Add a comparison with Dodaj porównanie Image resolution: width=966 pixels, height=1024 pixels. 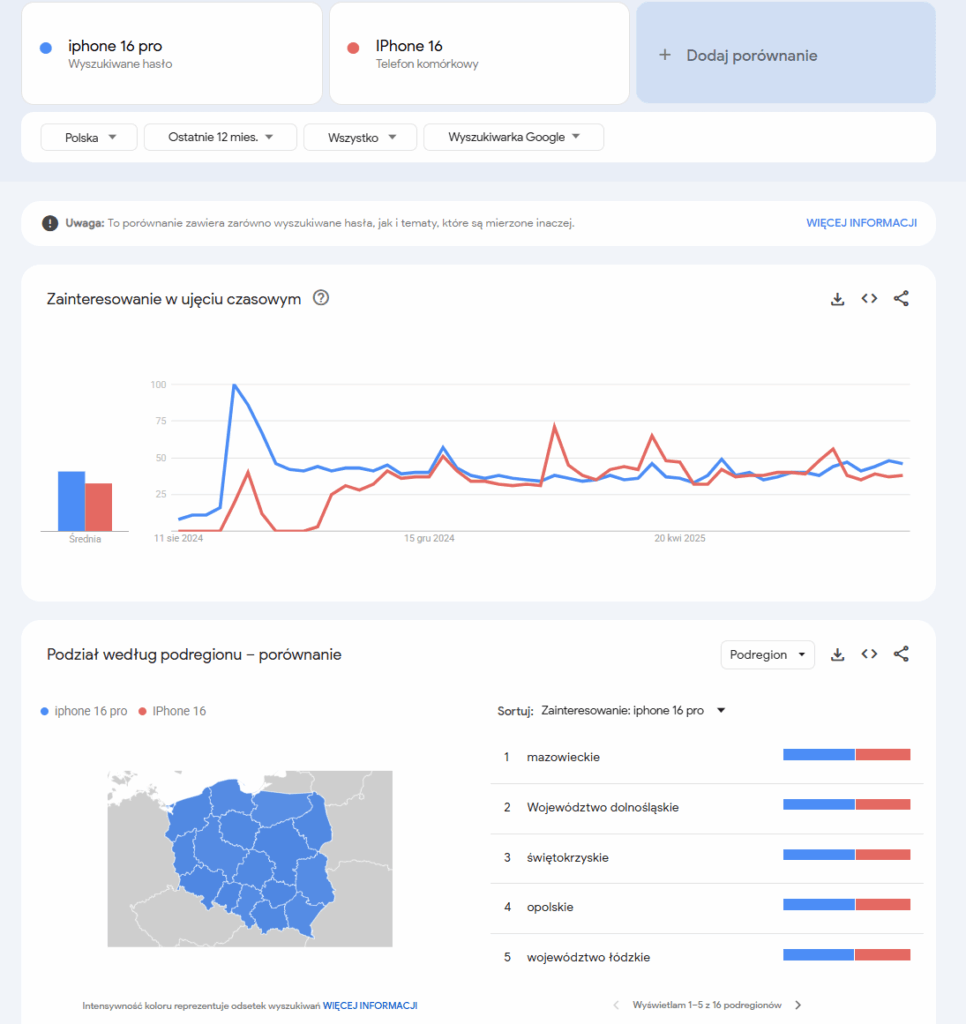click(x=786, y=52)
